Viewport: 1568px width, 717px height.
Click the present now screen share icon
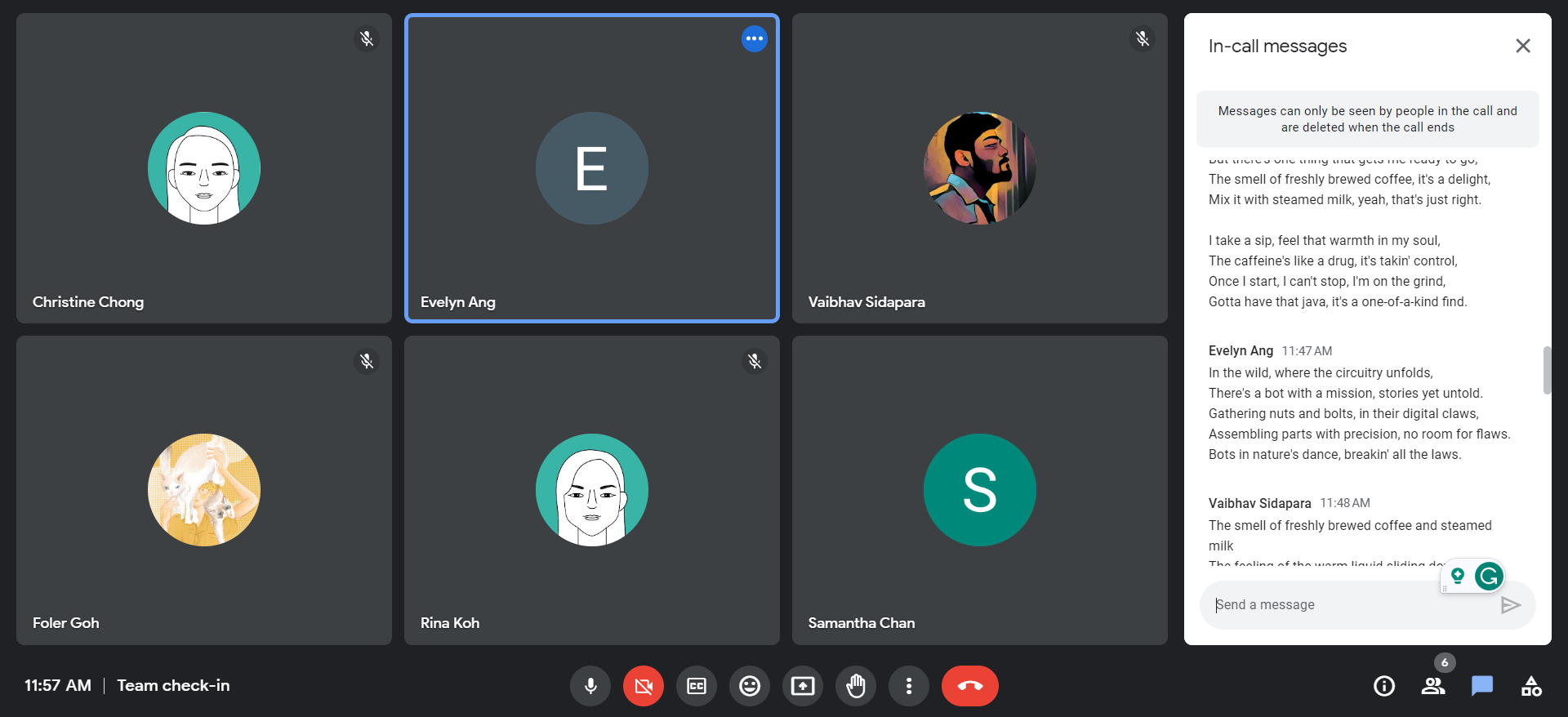(x=803, y=686)
